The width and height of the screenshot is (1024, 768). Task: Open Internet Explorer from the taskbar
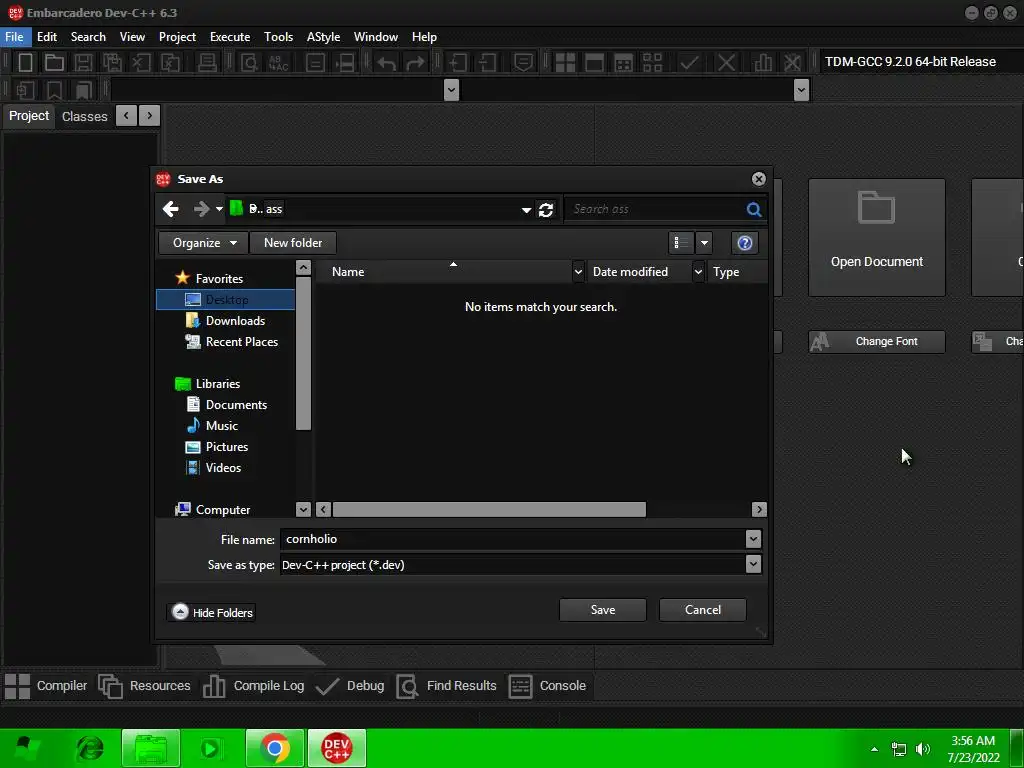(90, 748)
